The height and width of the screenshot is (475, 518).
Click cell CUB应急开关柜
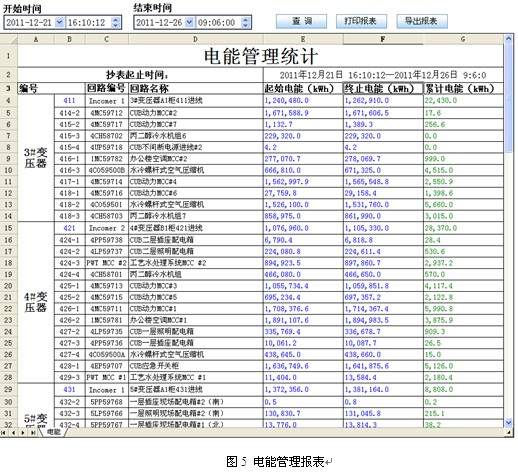point(196,366)
